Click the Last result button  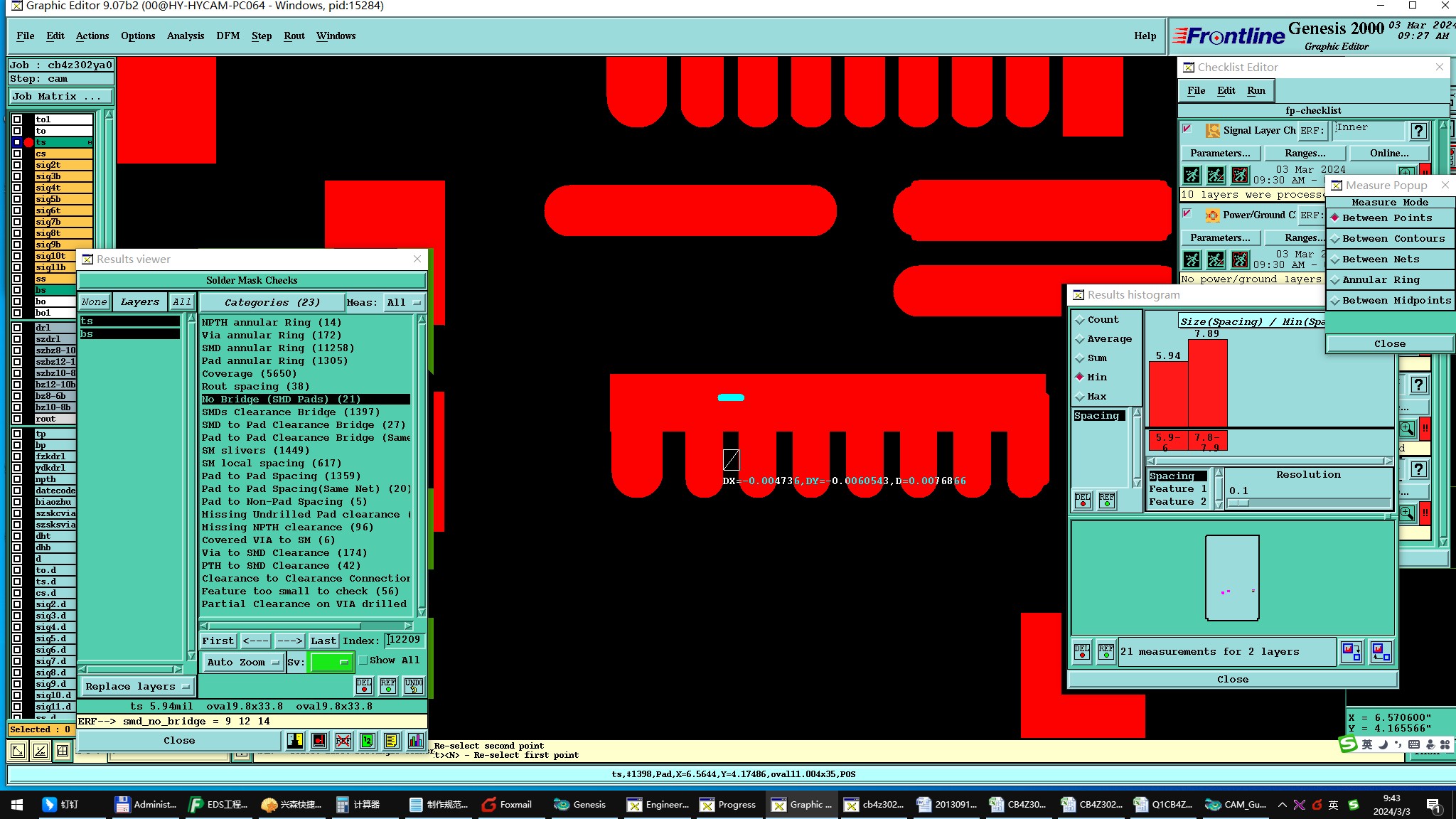(x=323, y=641)
